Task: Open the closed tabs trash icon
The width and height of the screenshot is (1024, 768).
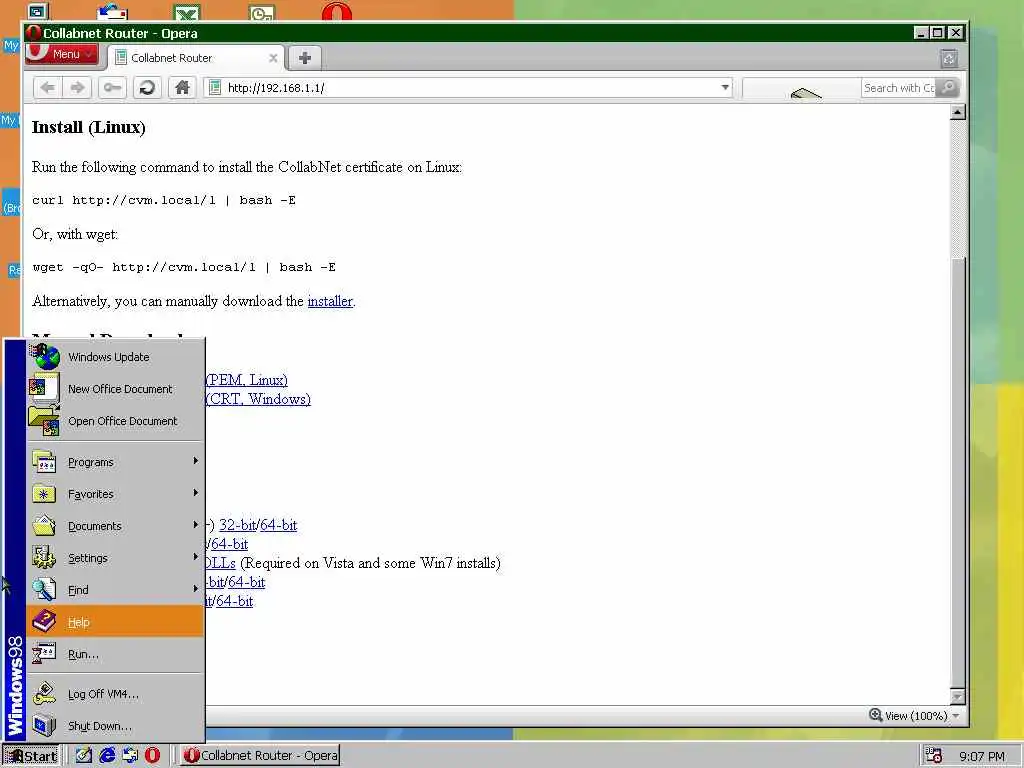Action: [949, 59]
